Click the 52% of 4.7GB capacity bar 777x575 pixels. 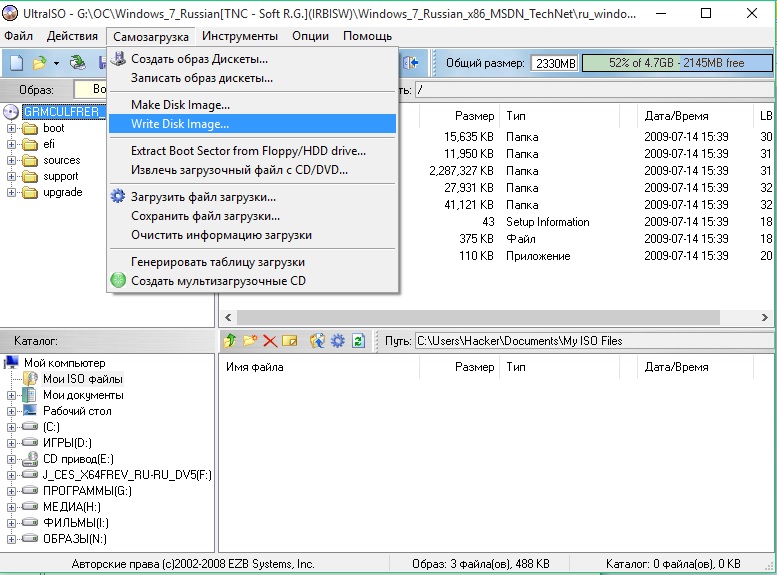pos(677,63)
